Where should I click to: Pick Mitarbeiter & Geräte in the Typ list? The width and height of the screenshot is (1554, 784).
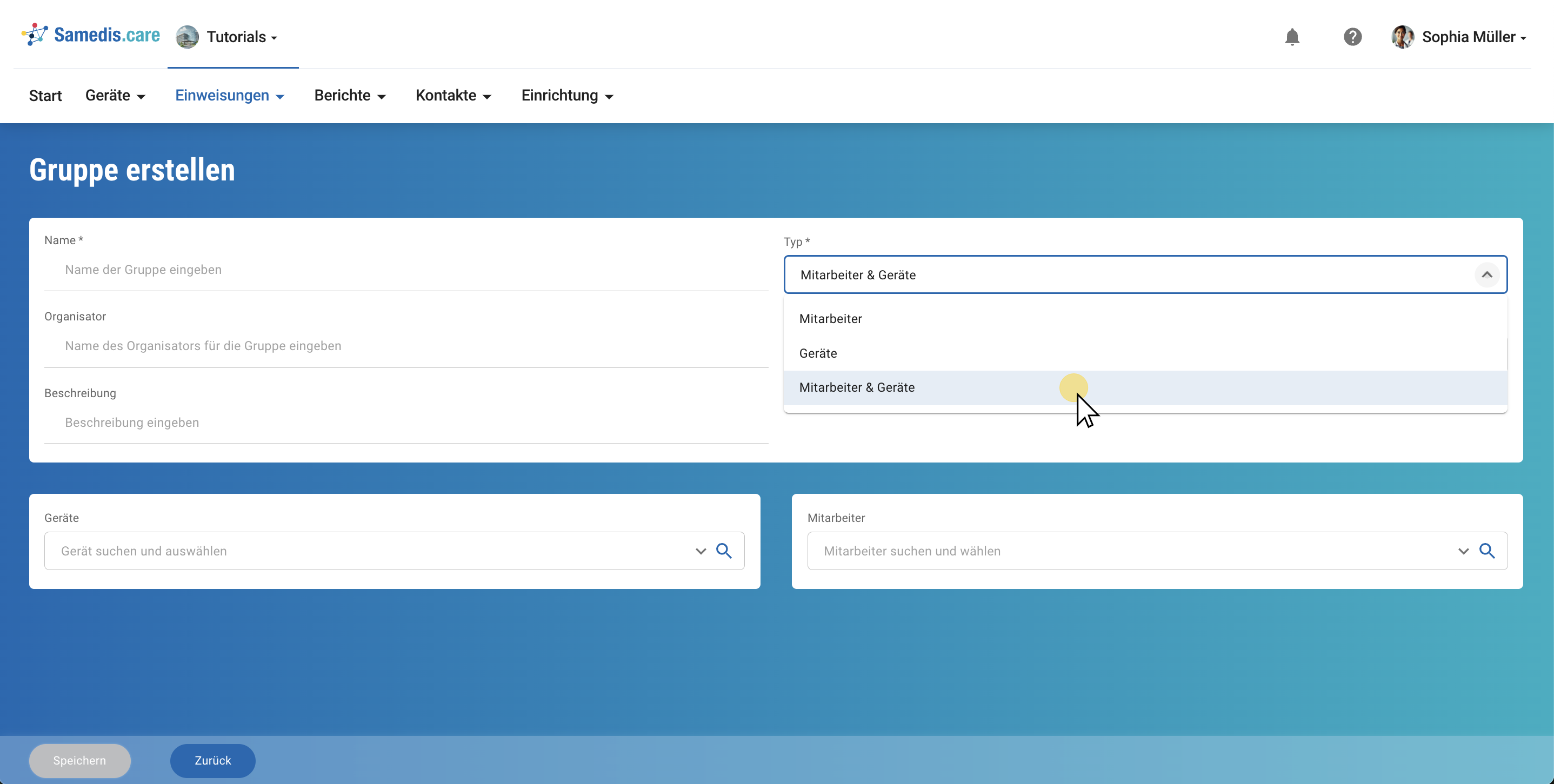click(x=857, y=388)
